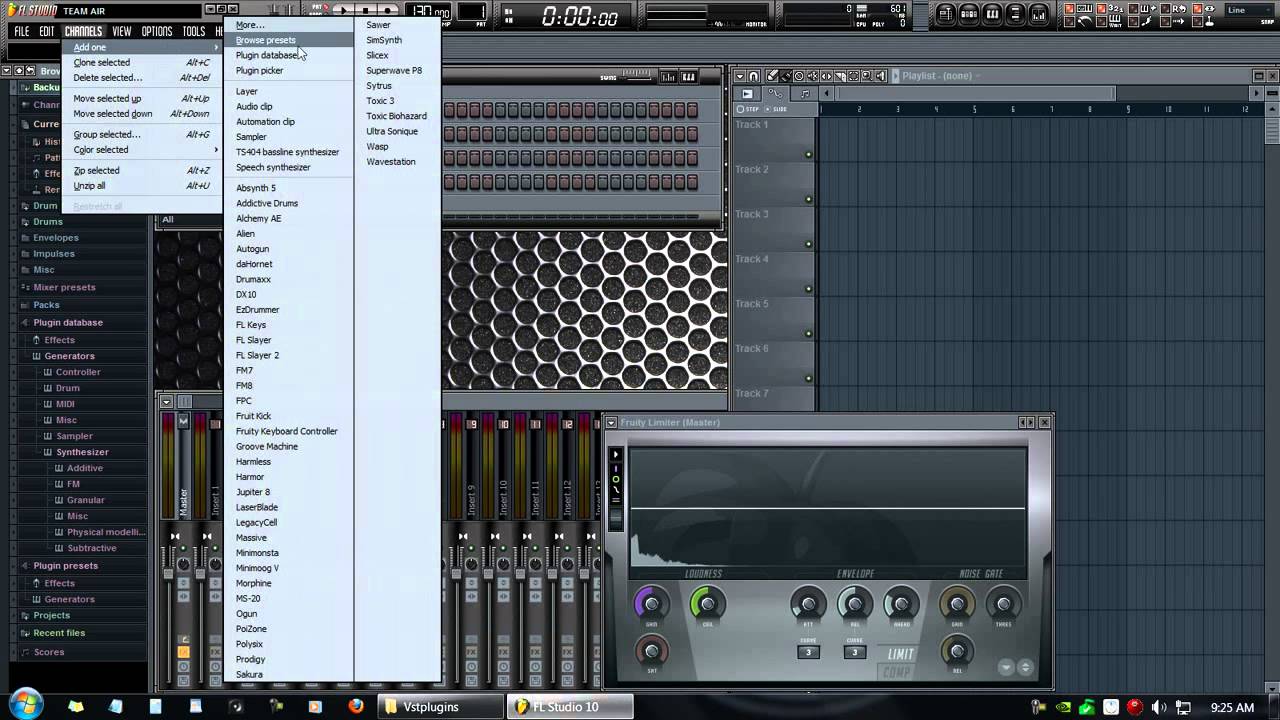Select the Playlist slice tool
The height and width of the screenshot is (720, 1280).
(x=840, y=76)
